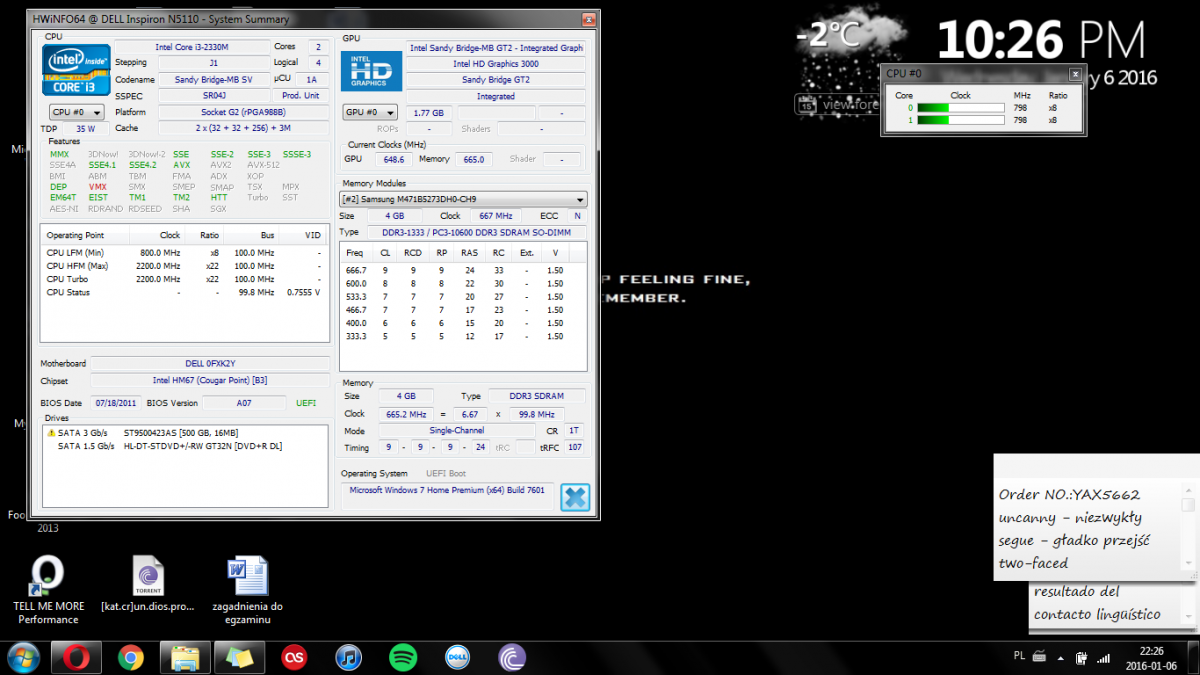Click the 'Microsoft Windows 7 Home Premium' OS field
Image resolution: width=1200 pixels, height=675 pixels.
tap(448, 490)
